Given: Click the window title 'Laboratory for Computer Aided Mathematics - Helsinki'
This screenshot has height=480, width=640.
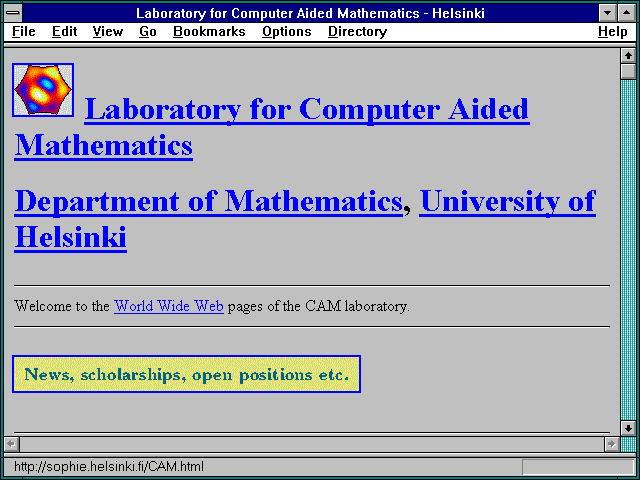Looking at the screenshot, I should 310,13.
